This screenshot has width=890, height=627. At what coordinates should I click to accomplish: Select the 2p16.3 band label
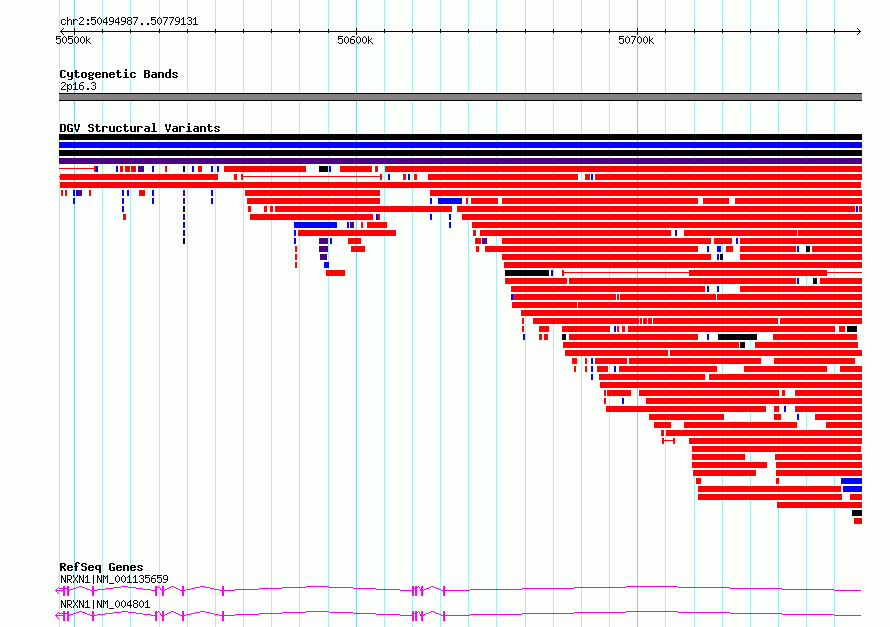[78, 86]
